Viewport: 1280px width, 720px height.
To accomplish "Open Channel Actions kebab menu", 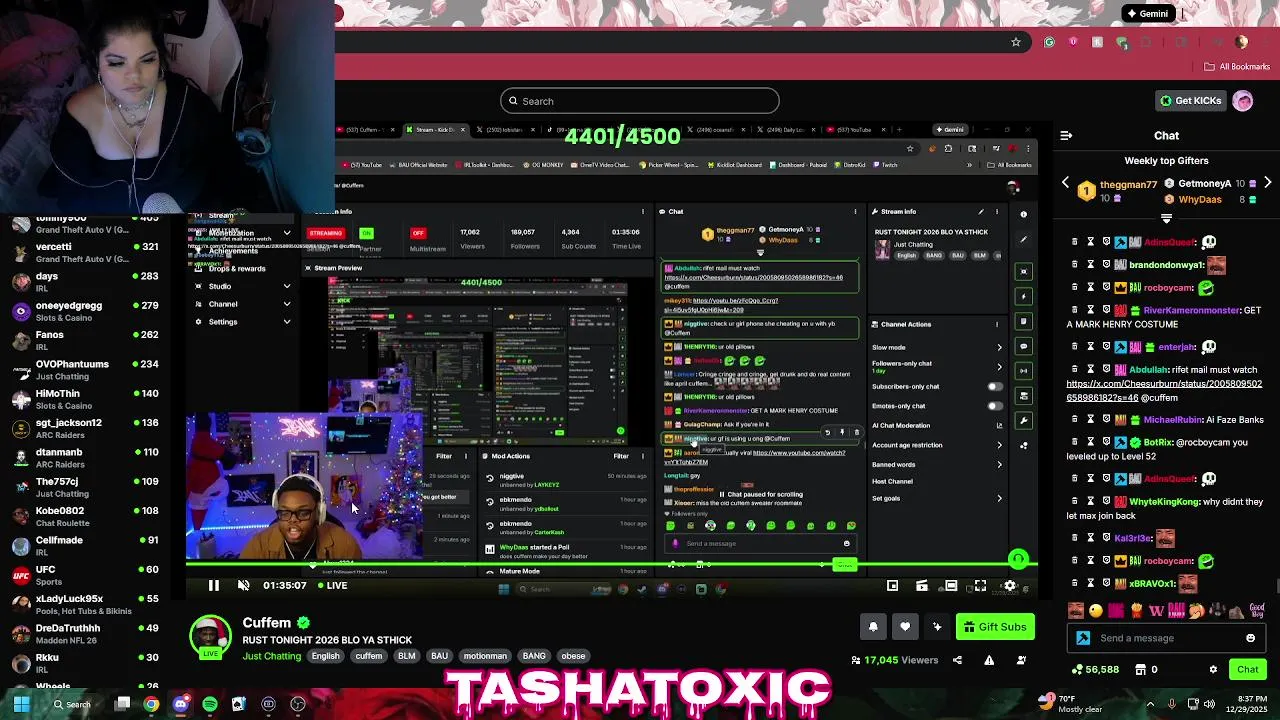I will 997,324.
